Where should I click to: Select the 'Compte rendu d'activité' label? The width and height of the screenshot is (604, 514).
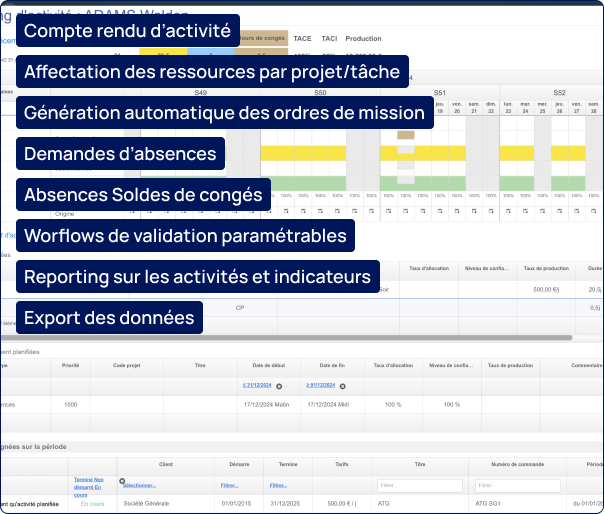tap(127, 31)
